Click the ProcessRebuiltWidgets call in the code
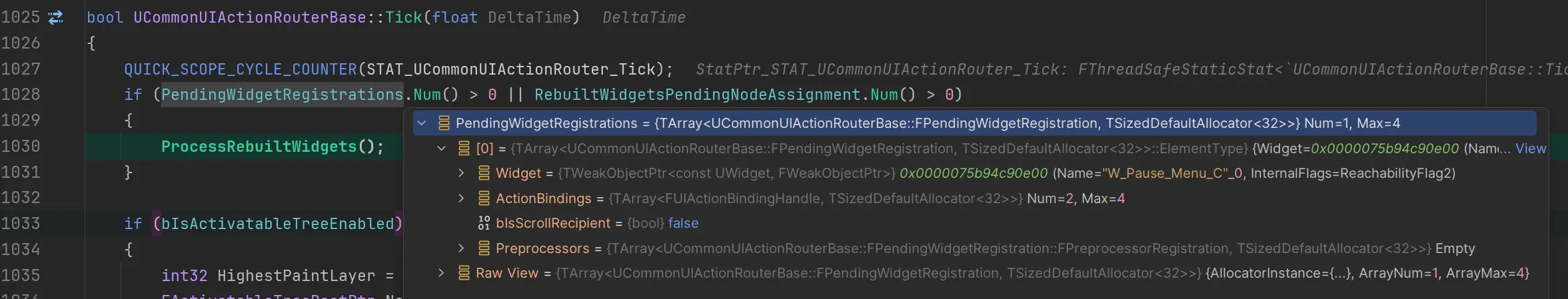The width and height of the screenshot is (1568, 299). [259, 147]
